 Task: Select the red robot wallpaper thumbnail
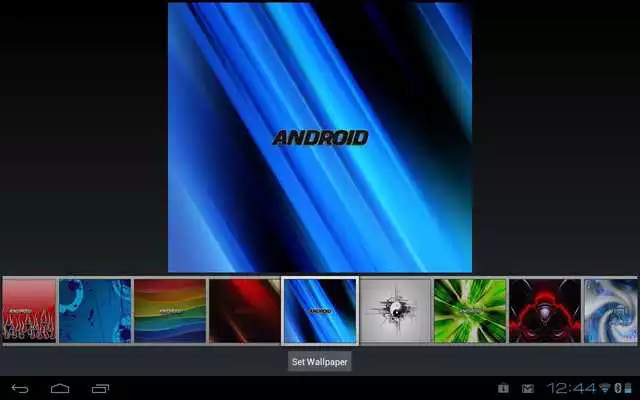[x=545, y=311]
